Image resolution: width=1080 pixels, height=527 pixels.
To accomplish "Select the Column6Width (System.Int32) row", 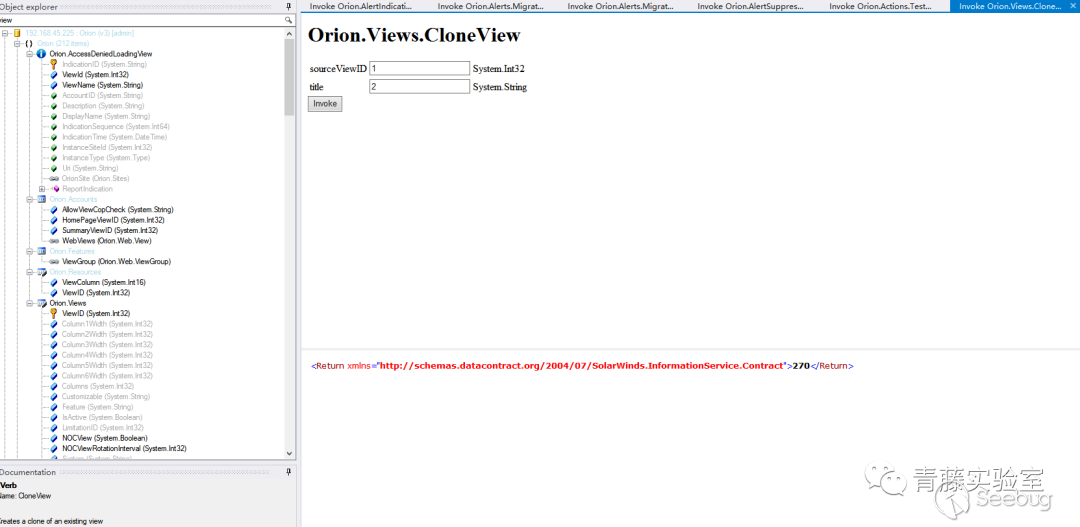I will click(107, 376).
